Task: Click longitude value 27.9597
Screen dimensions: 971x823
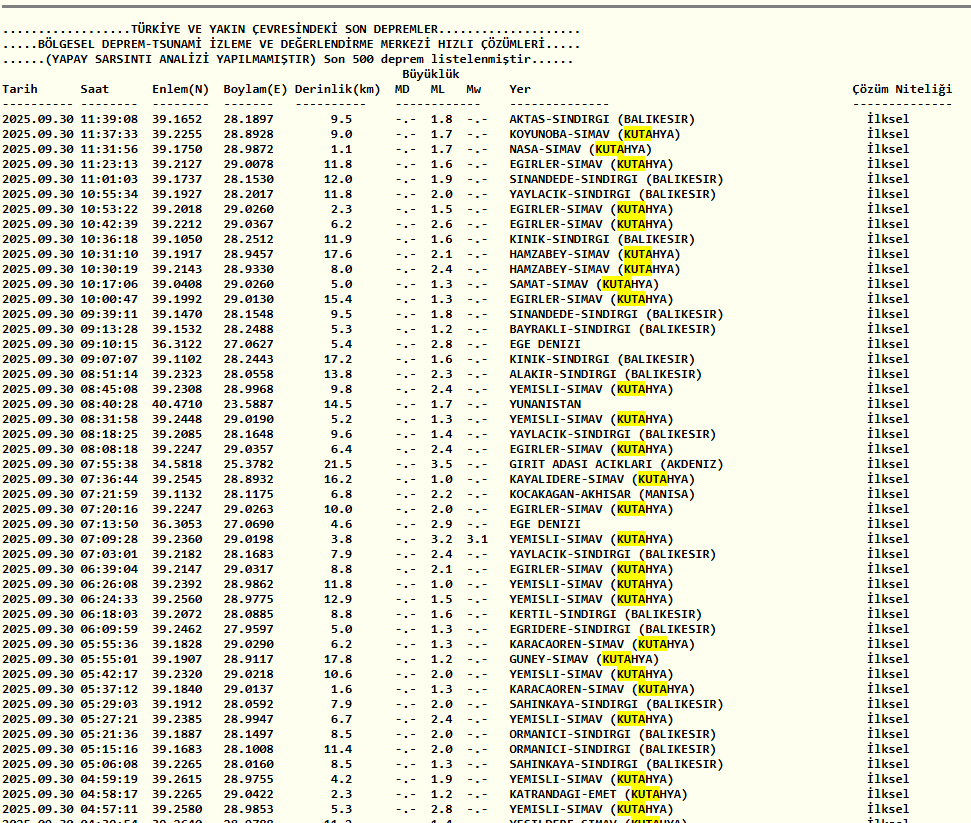Action: [x=248, y=629]
